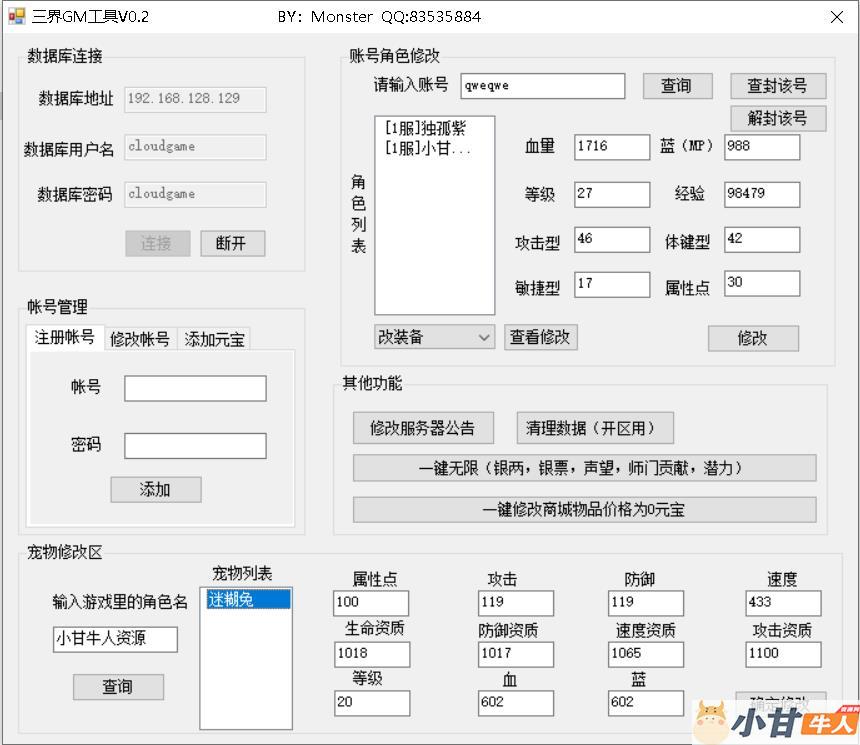
Task: Open the 改装备 dropdown
Action: click(434, 337)
